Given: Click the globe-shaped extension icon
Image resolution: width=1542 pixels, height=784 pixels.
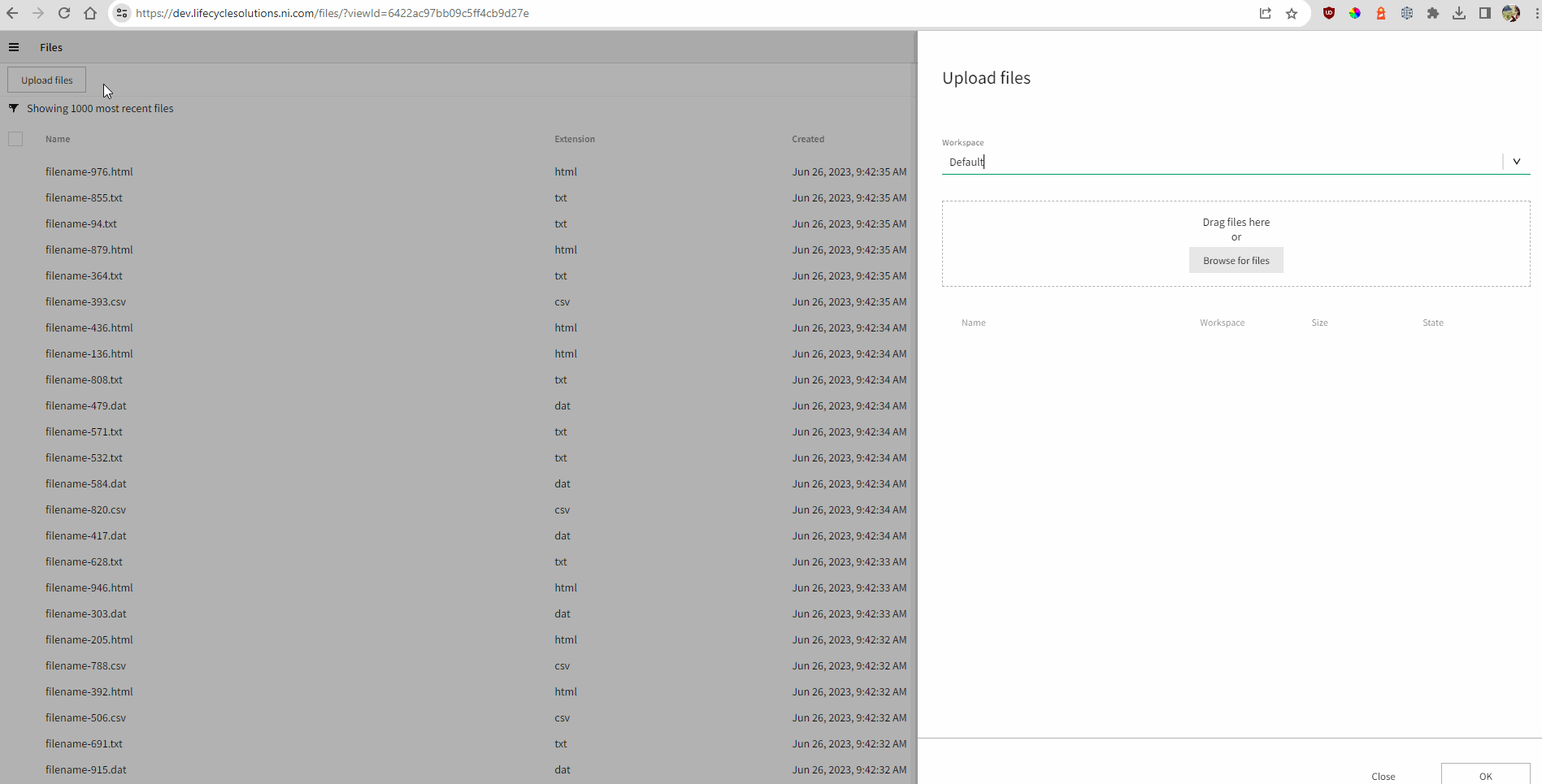Looking at the screenshot, I should click(1407, 13).
